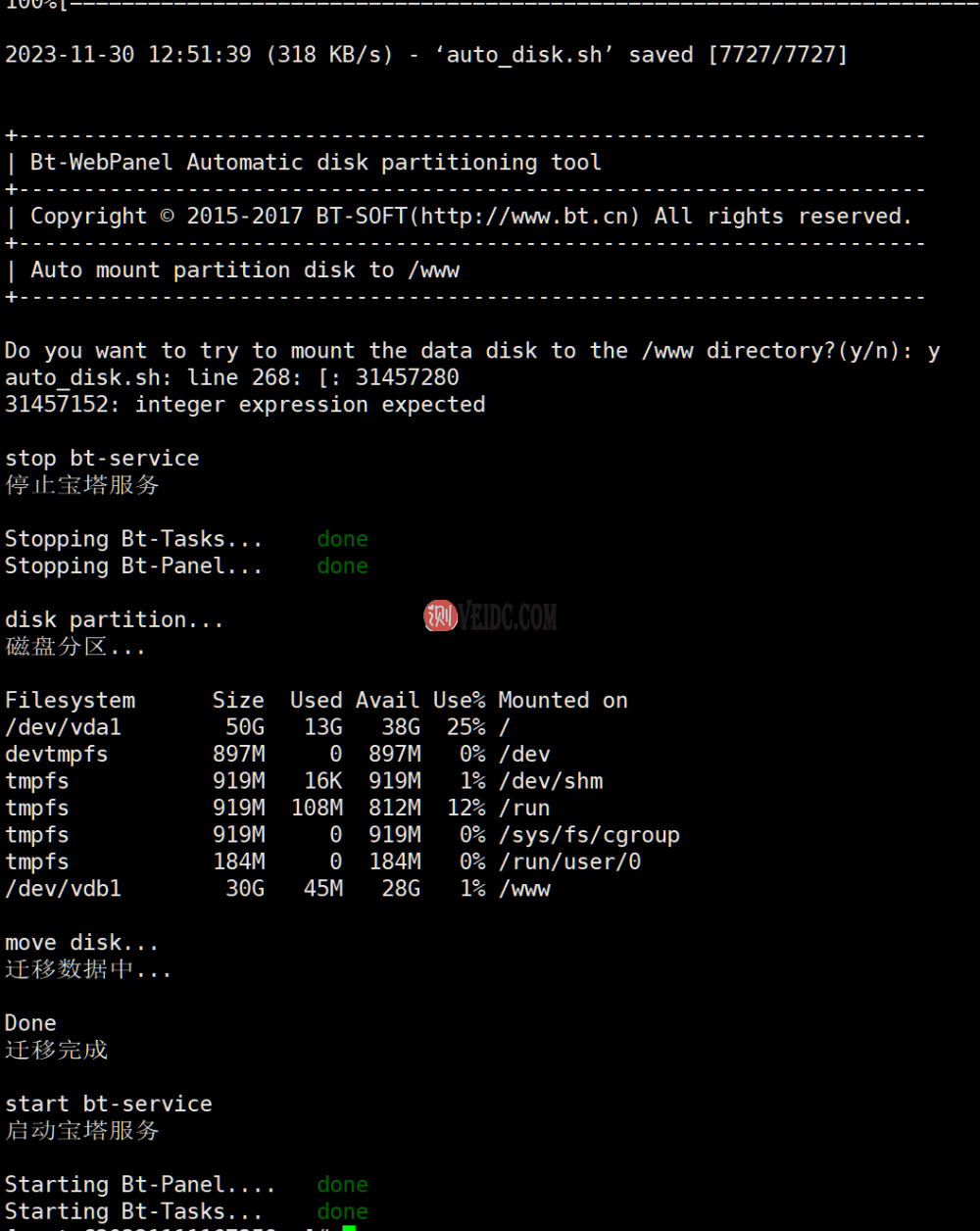
Task: Click the green terminal cursor block
Action: [349, 1227]
